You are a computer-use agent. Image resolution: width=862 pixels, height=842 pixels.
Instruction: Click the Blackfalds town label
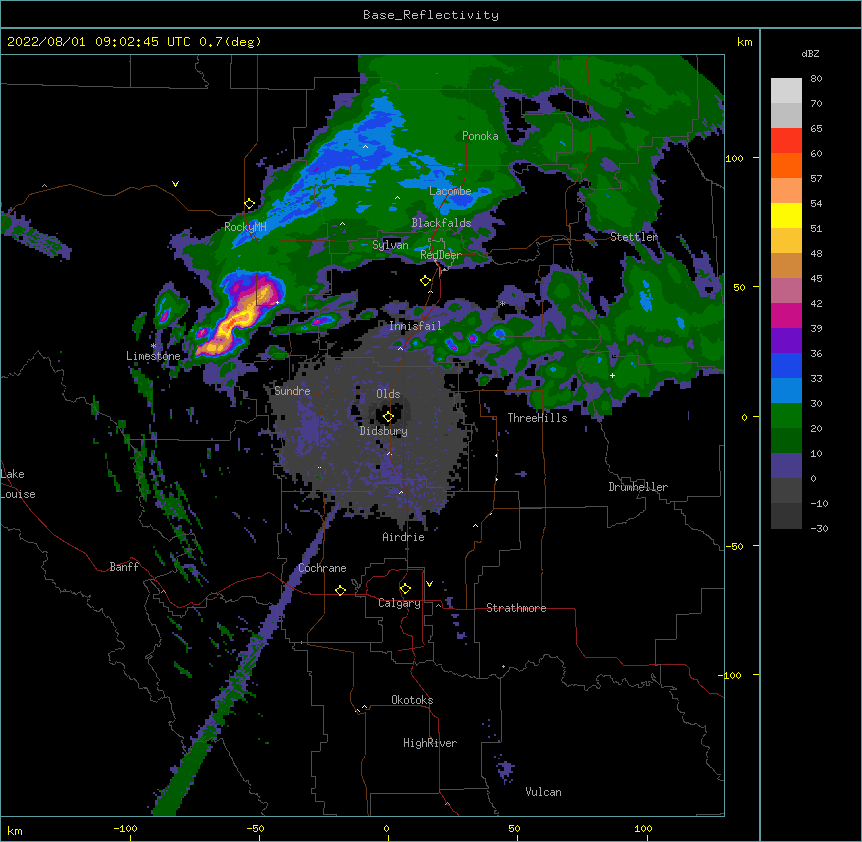point(441,223)
